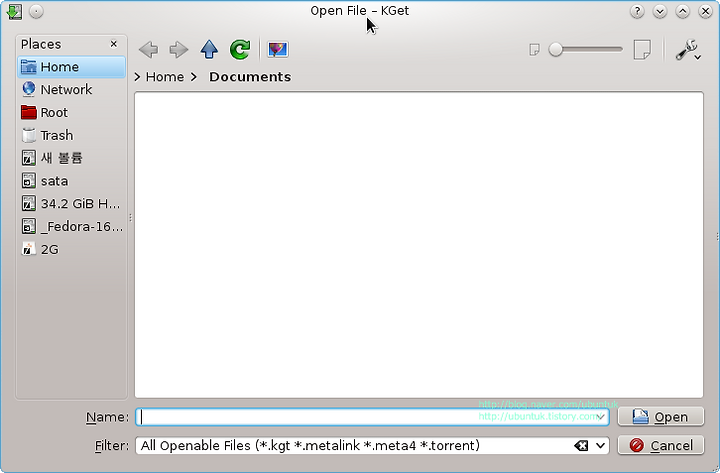The height and width of the screenshot is (473, 720).
Task: Close the Places panel
Action: coord(113,44)
